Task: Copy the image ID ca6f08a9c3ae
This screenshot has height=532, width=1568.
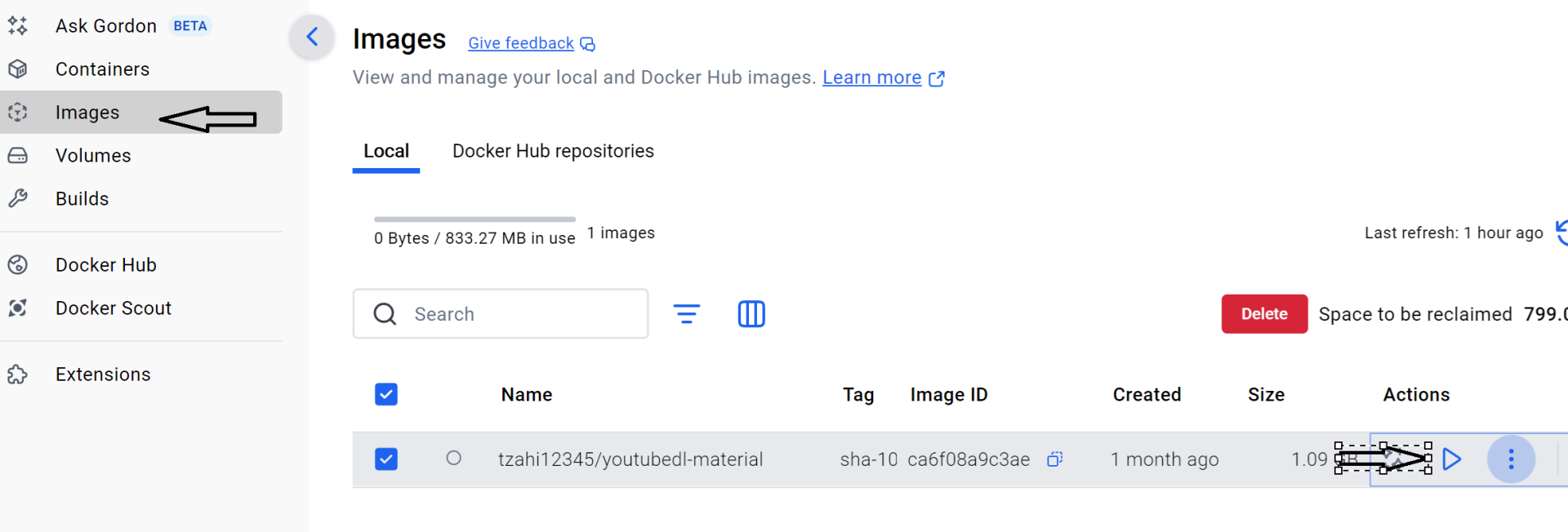Action: (x=1054, y=459)
